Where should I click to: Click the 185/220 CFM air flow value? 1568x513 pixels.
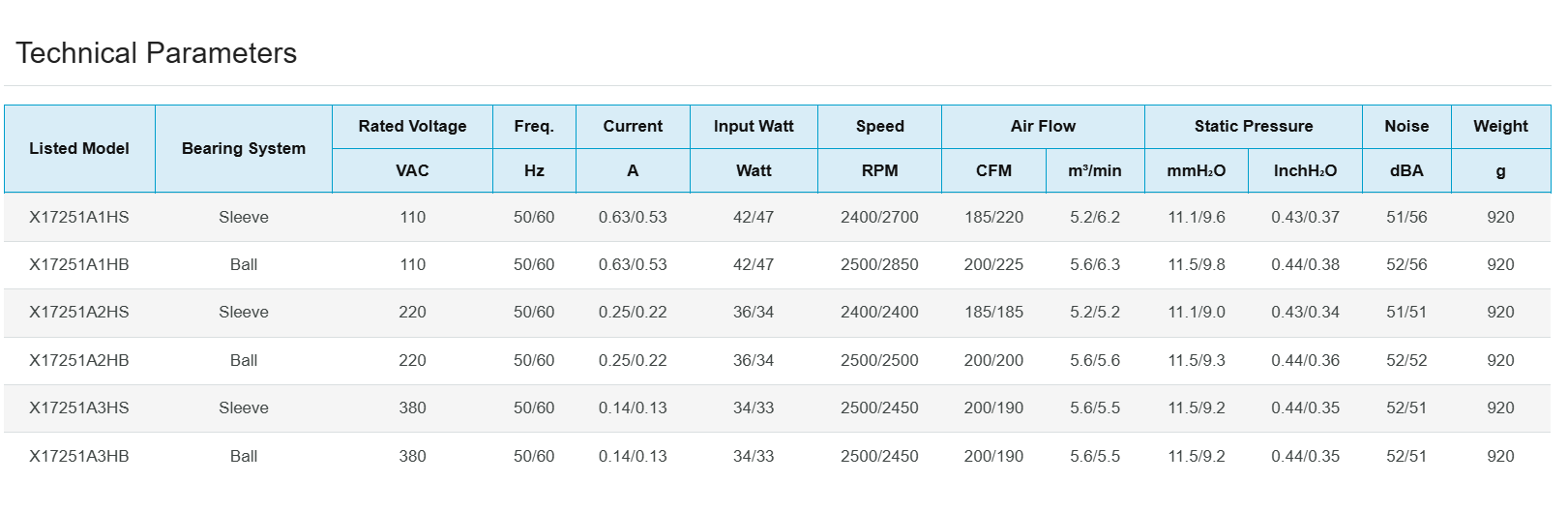coord(993,217)
